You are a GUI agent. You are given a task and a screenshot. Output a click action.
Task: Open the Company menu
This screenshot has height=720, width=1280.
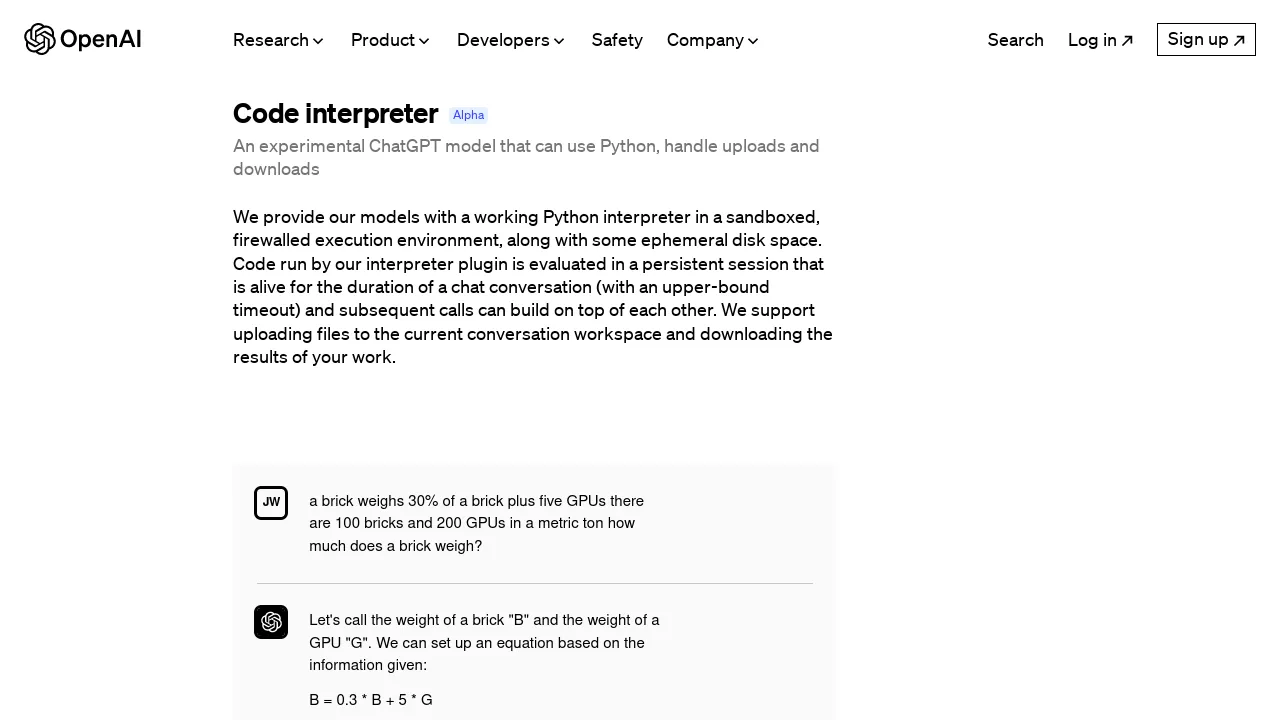(x=705, y=40)
